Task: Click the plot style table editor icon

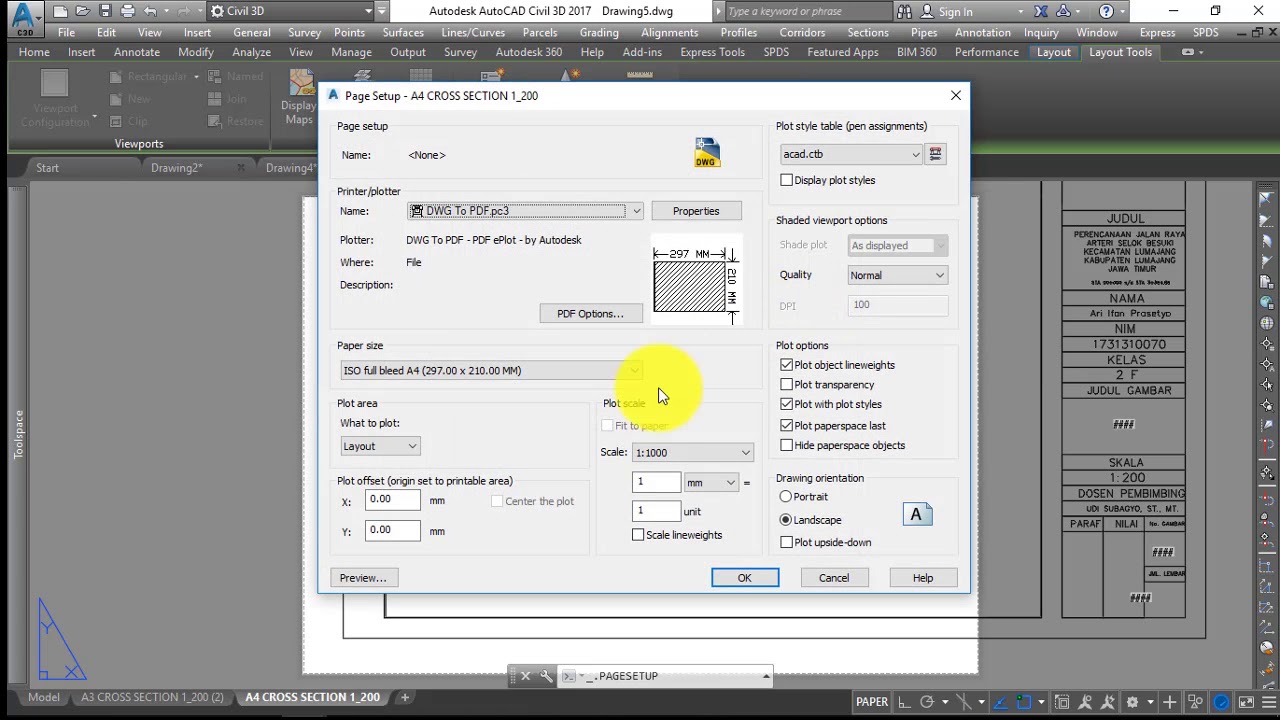Action: pyautogui.click(x=935, y=154)
